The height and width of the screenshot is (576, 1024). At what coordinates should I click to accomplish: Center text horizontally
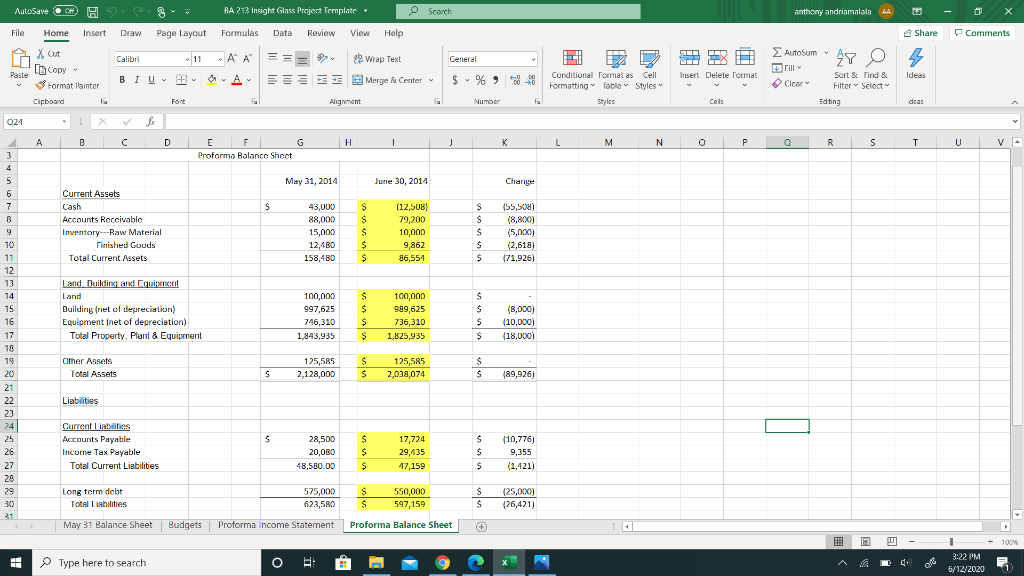pyautogui.click(x=287, y=80)
